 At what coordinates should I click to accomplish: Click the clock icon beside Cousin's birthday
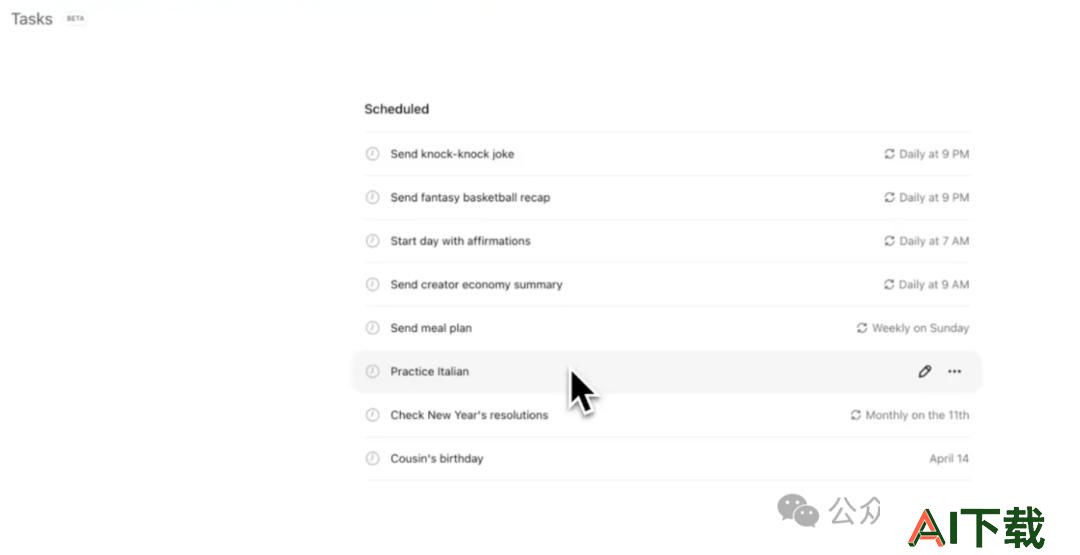373,459
